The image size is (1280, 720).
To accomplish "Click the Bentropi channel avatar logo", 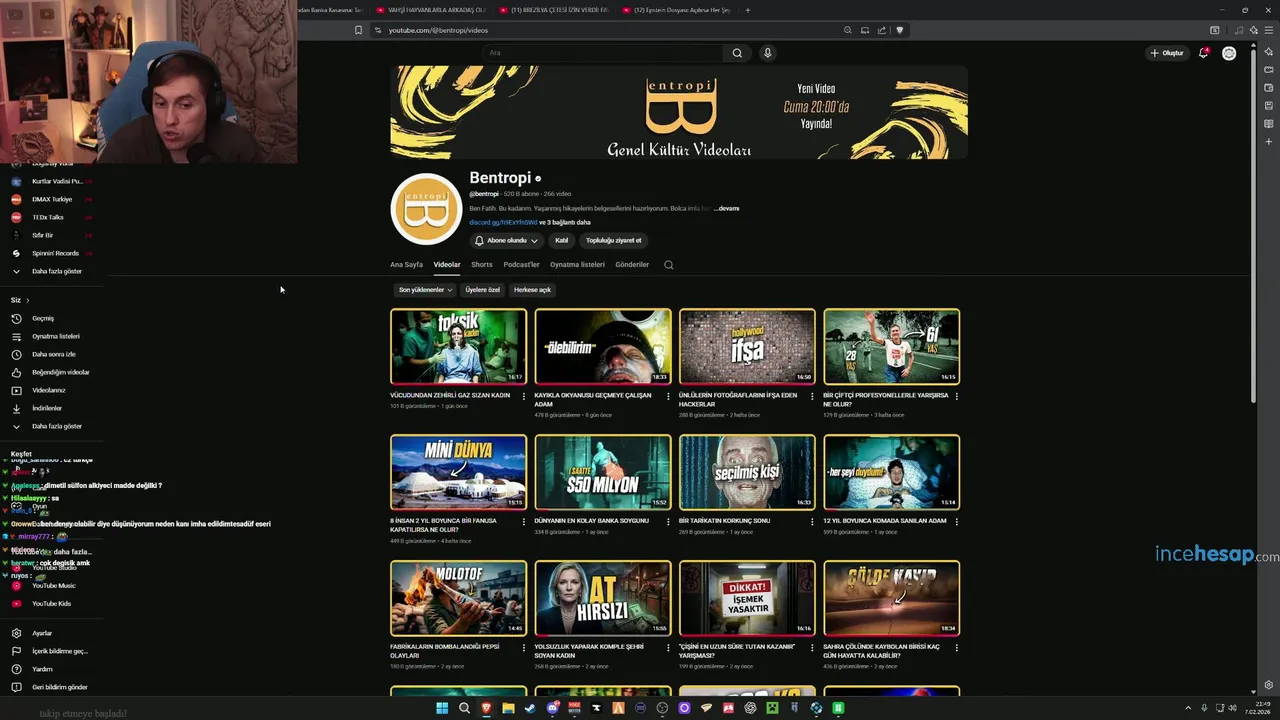I will (x=426, y=209).
